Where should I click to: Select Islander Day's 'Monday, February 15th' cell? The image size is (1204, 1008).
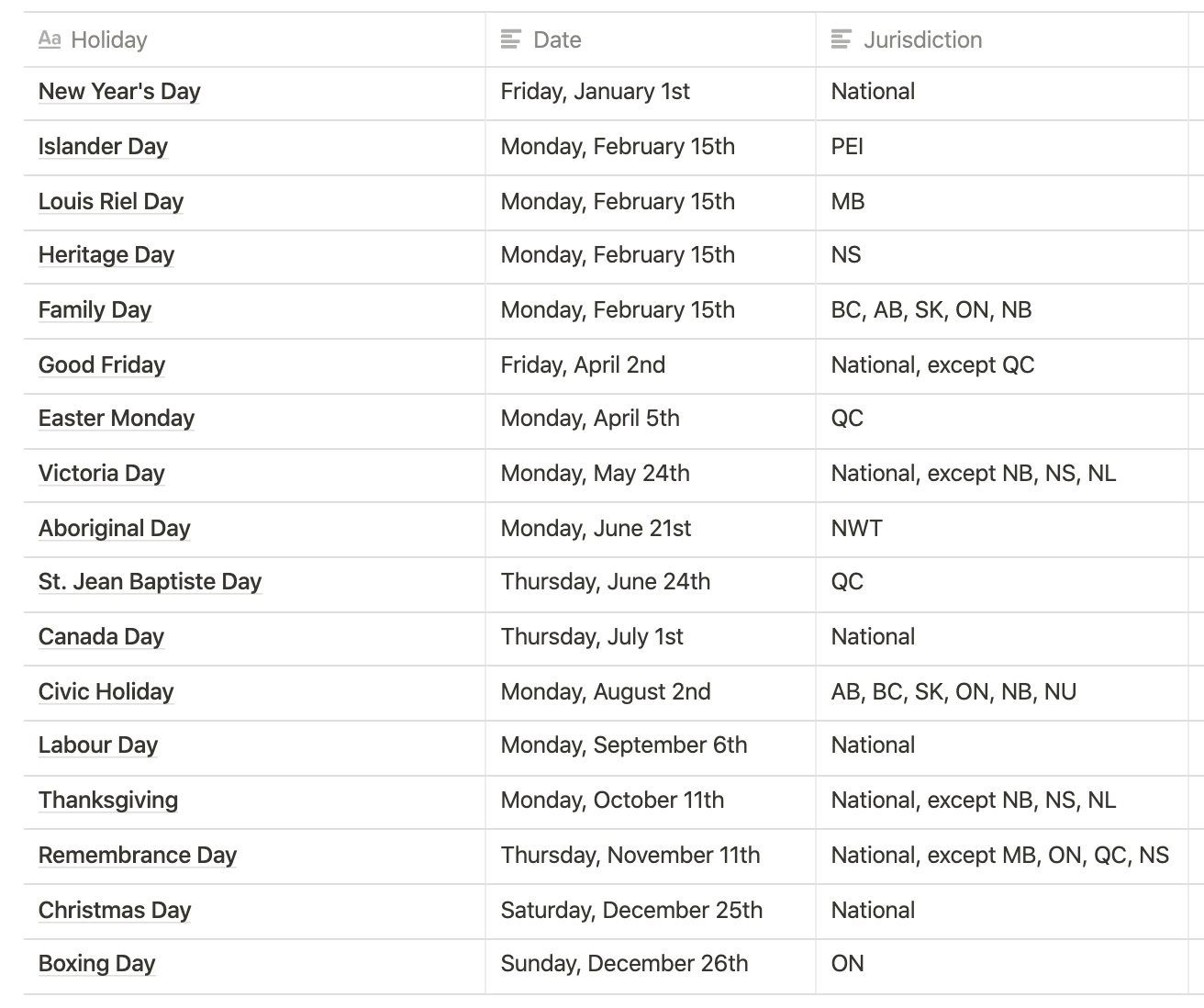tap(651, 148)
